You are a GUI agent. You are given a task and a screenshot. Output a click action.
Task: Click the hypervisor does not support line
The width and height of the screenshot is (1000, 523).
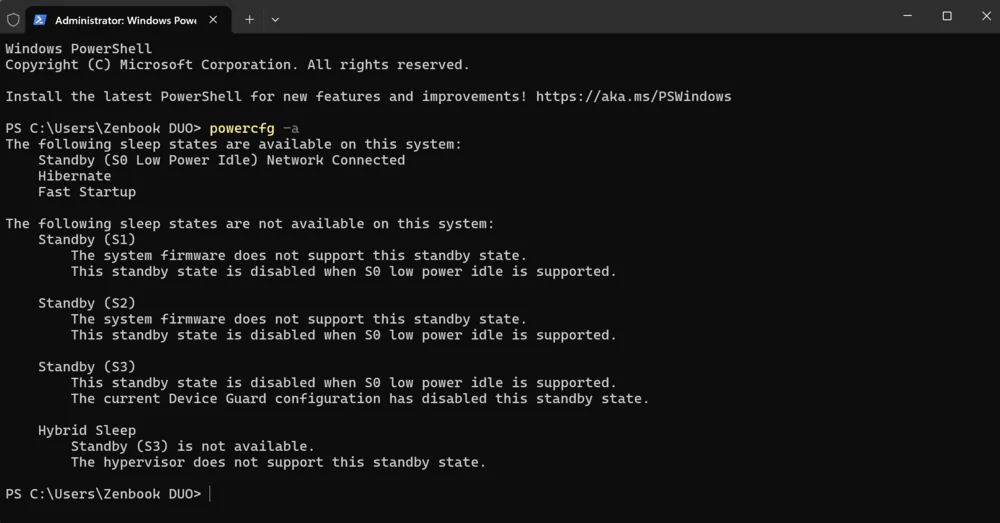tap(278, 462)
